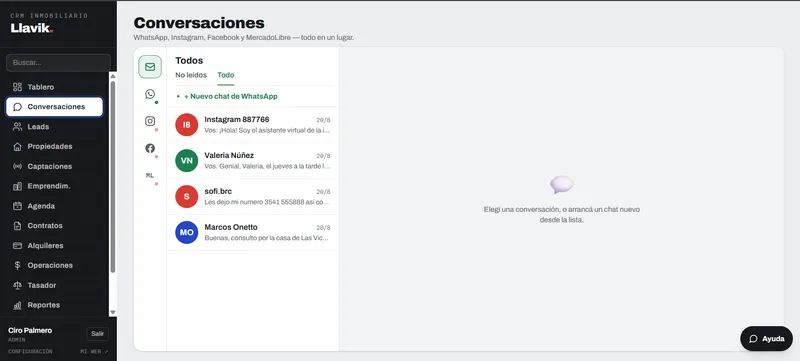The height and width of the screenshot is (361, 800).
Task: Open the Valeria Núñez conversation
Action: pyautogui.click(x=253, y=161)
